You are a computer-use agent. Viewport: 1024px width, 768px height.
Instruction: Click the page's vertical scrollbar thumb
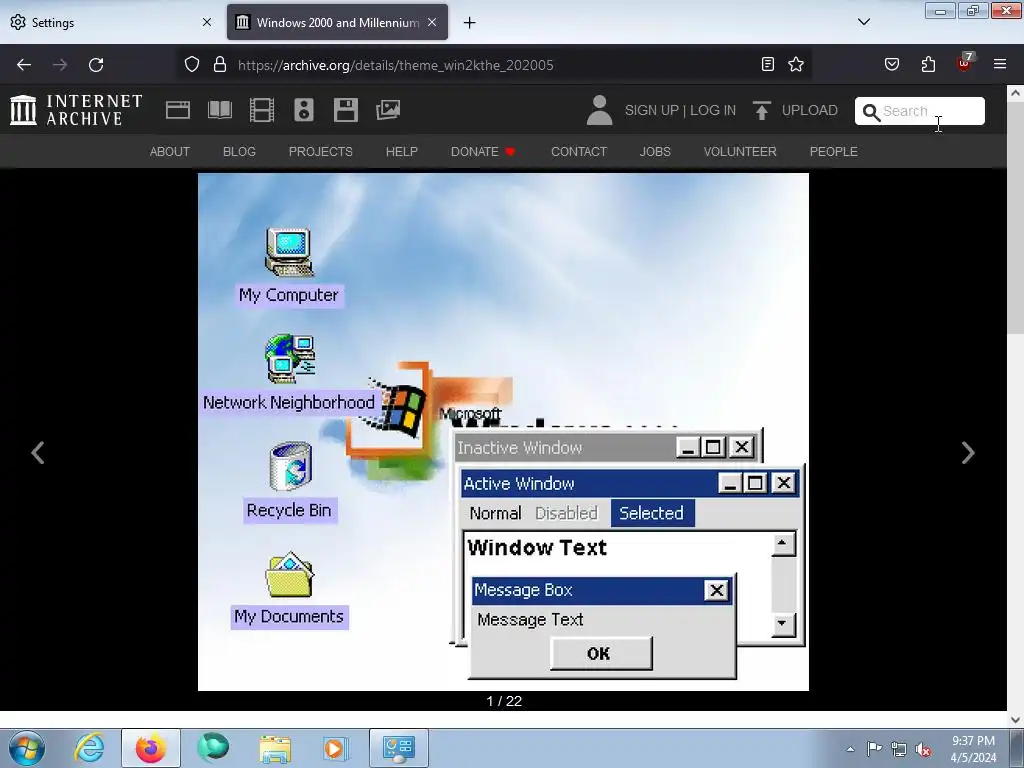(1015, 219)
